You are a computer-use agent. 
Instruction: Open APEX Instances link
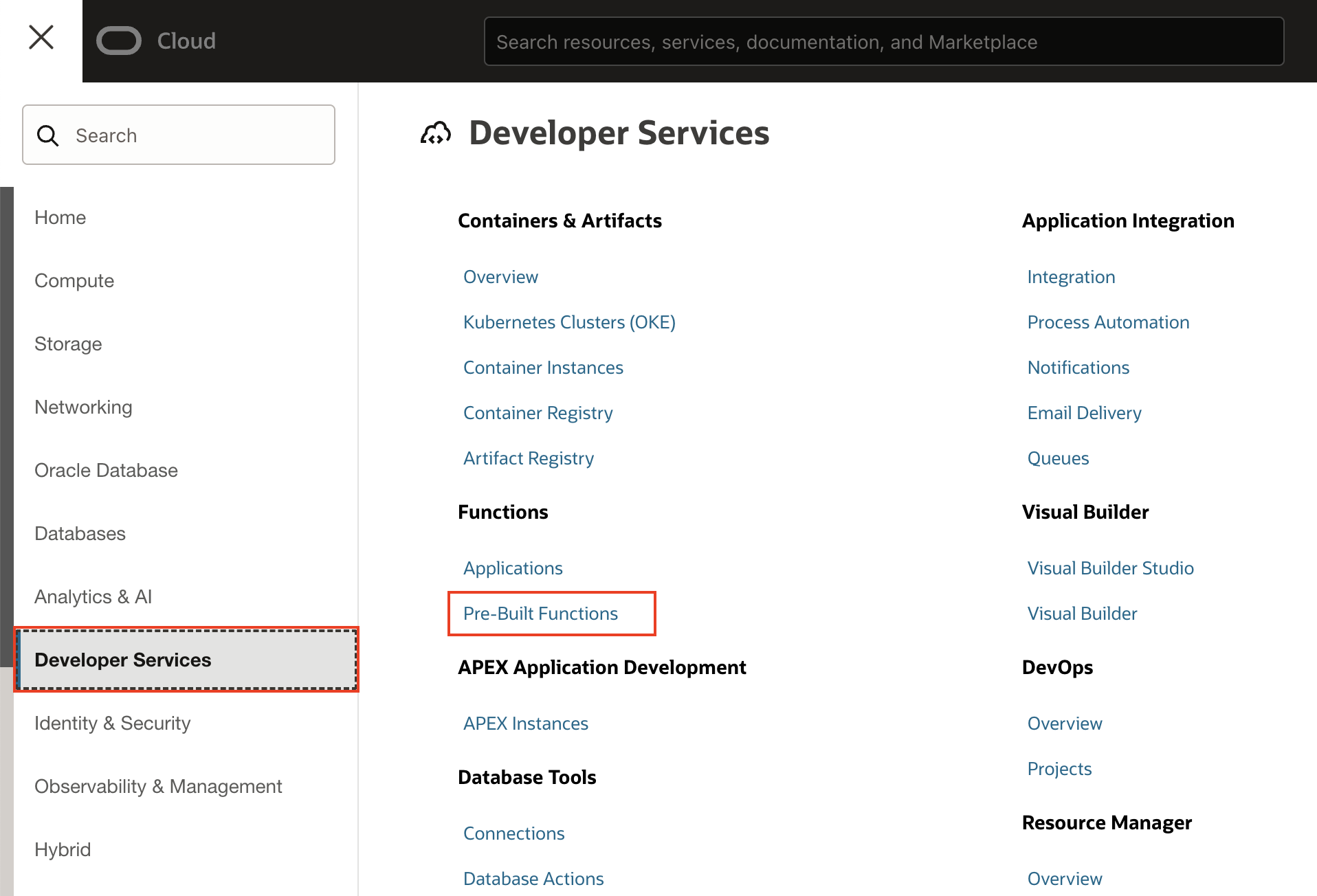[x=525, y=724]
